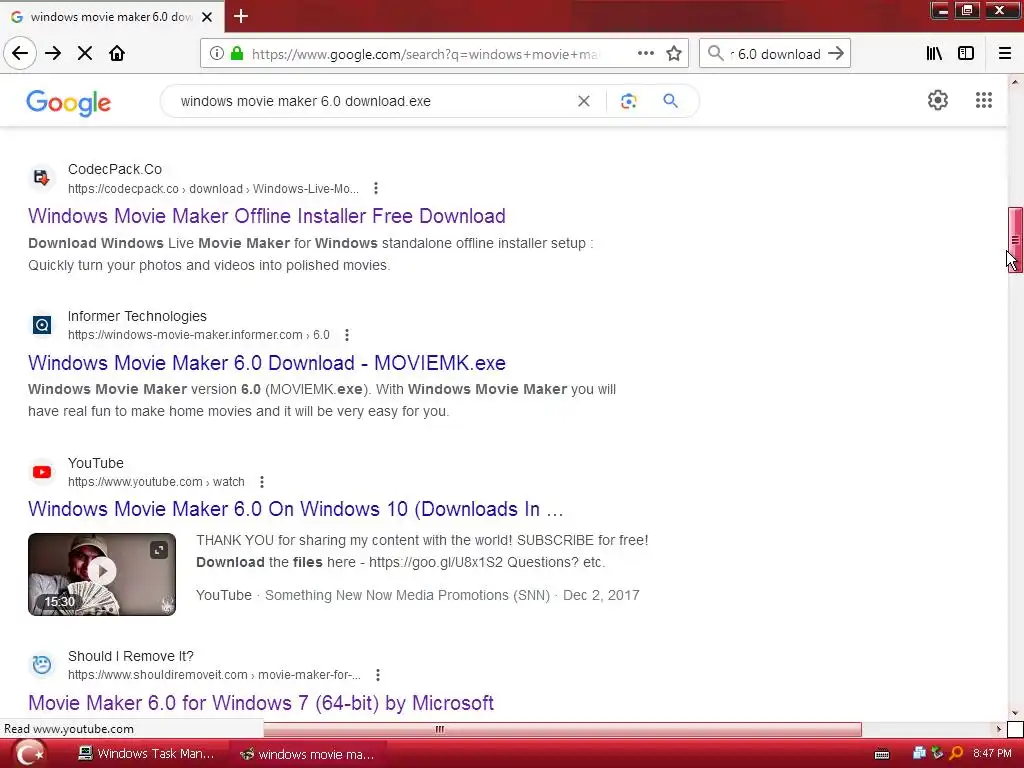Go to Google home via logo
The image size is (1024, 768).
[x=69, y=103]
